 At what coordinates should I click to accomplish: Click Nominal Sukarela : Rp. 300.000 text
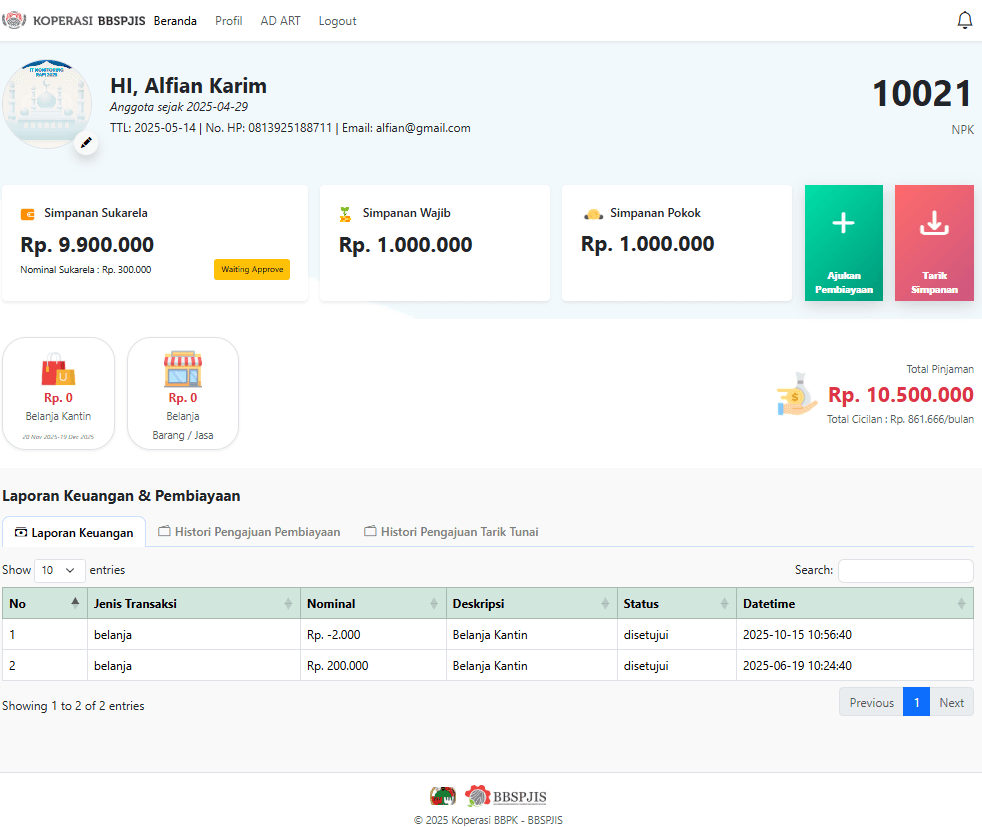click(86, 270)
